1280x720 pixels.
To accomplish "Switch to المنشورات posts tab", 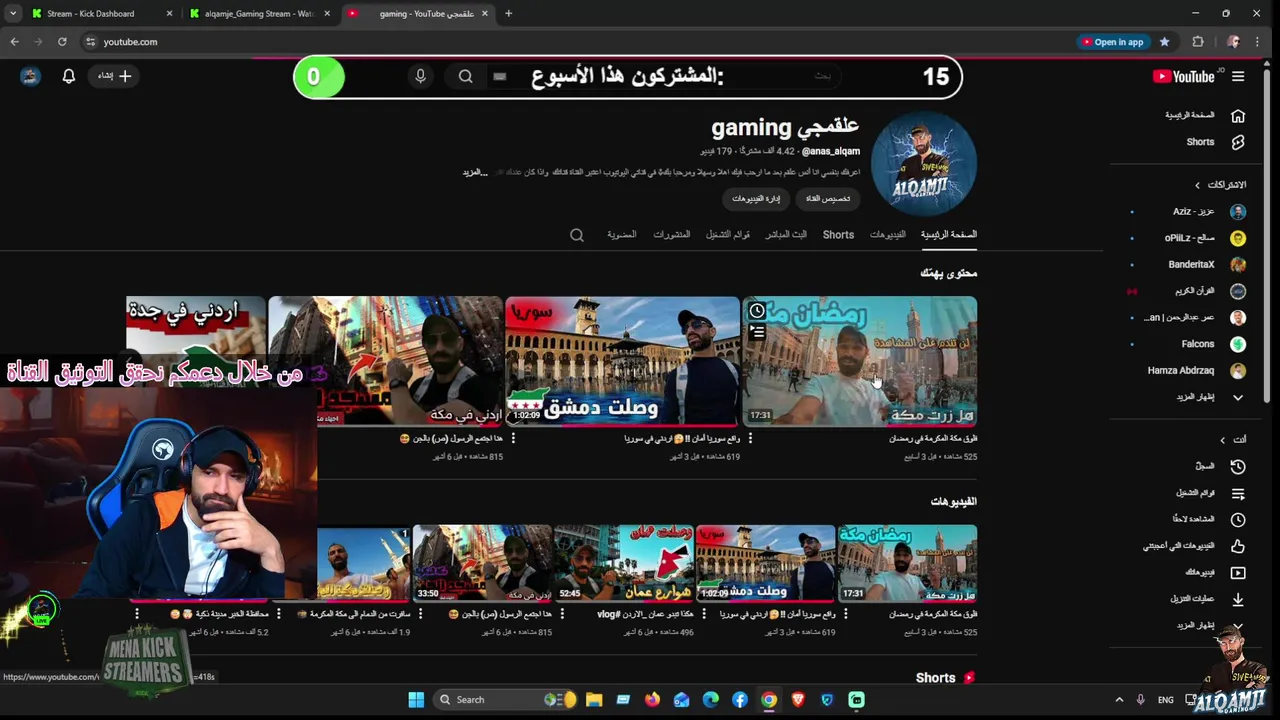I will (671, 235).
